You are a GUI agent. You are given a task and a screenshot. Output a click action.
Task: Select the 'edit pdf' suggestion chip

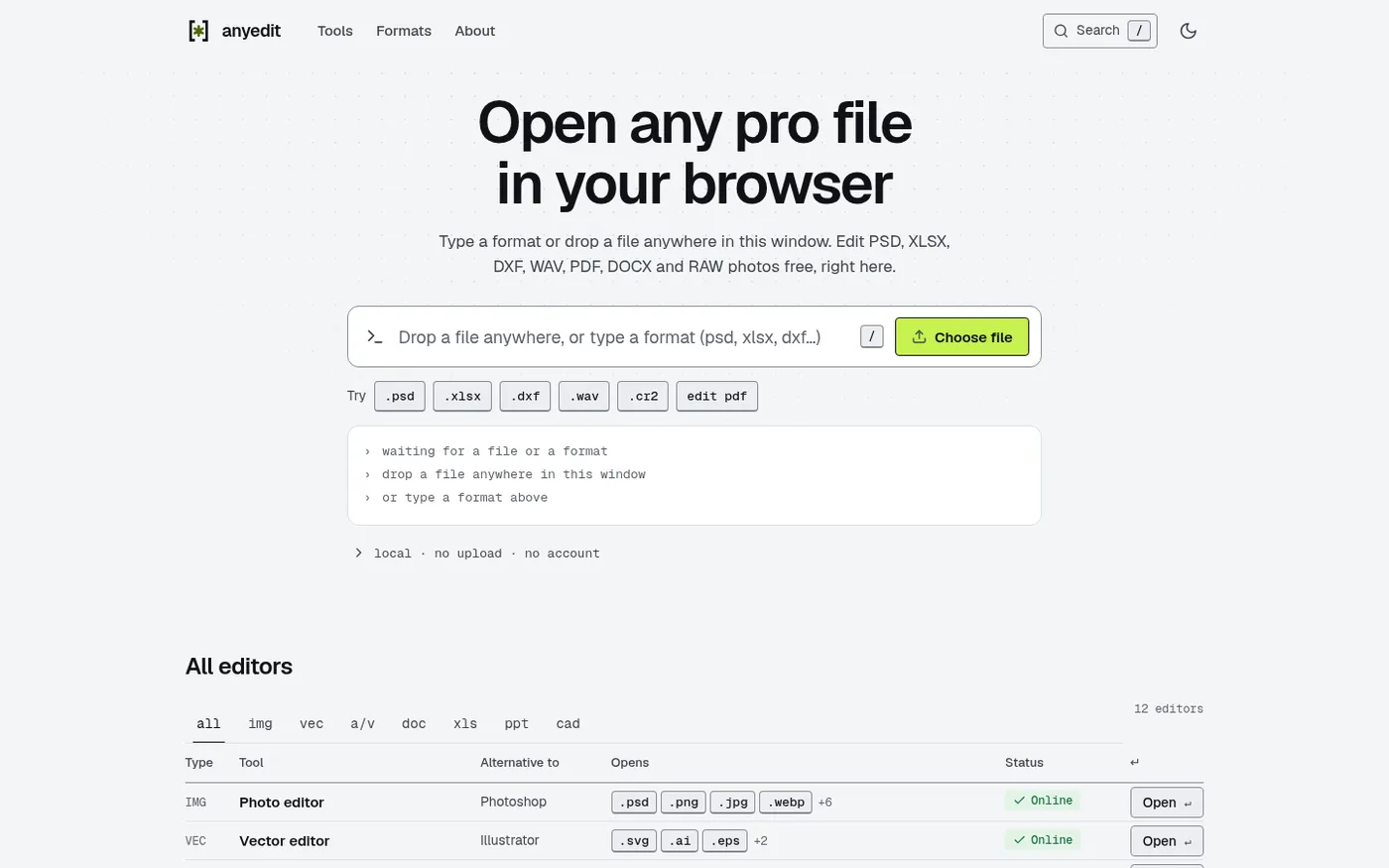coord(716,396)
